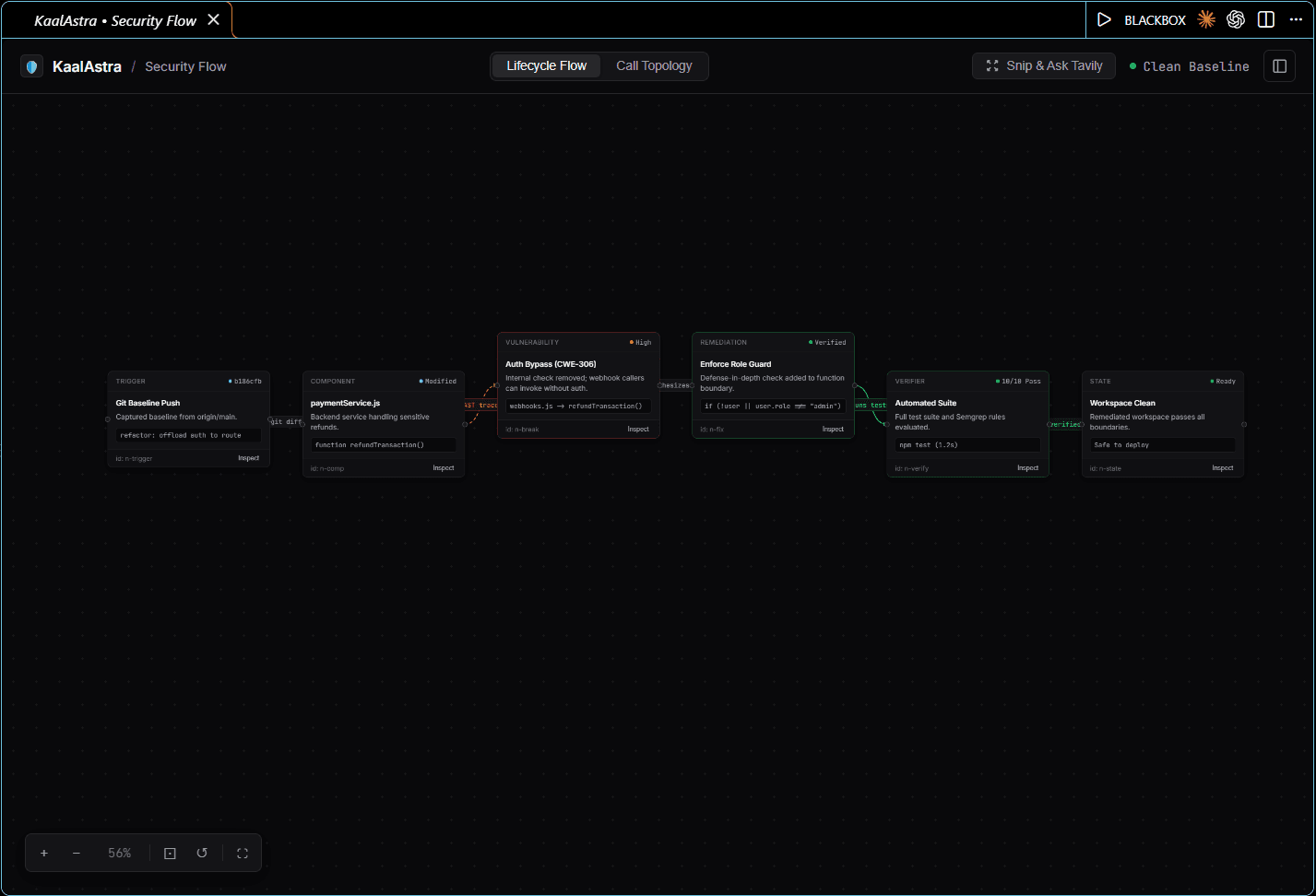1316x896 pixels.
Task: Inspect the Auth Bypass (CWE-306) node
Action: pos(638,430)
